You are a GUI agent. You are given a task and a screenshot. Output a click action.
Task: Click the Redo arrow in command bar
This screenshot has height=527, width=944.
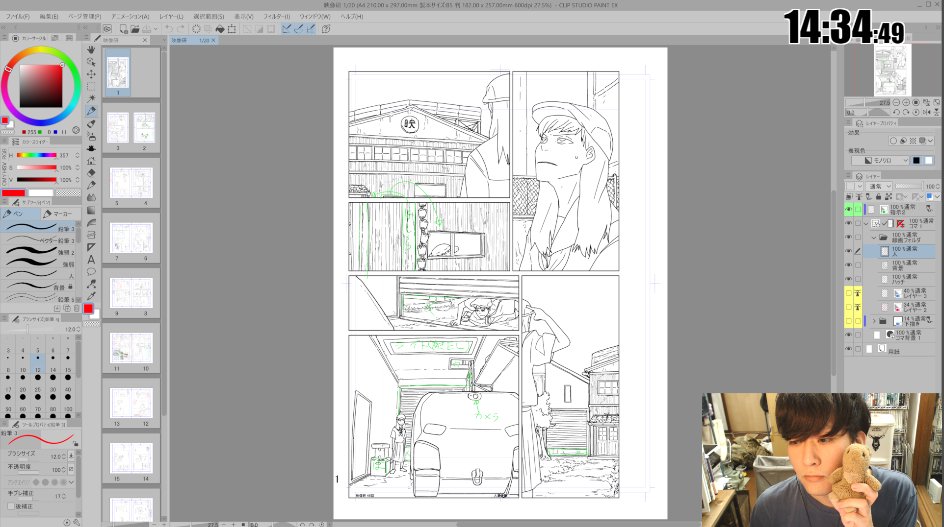click(x=181, y=28)
